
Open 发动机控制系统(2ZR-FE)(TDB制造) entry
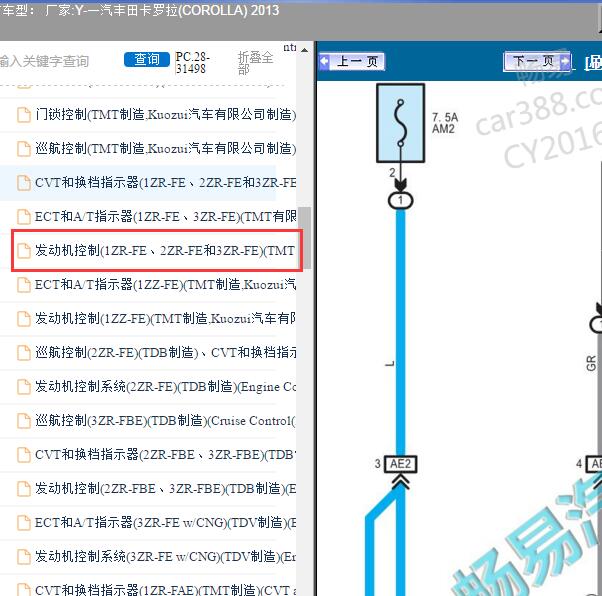165,386
